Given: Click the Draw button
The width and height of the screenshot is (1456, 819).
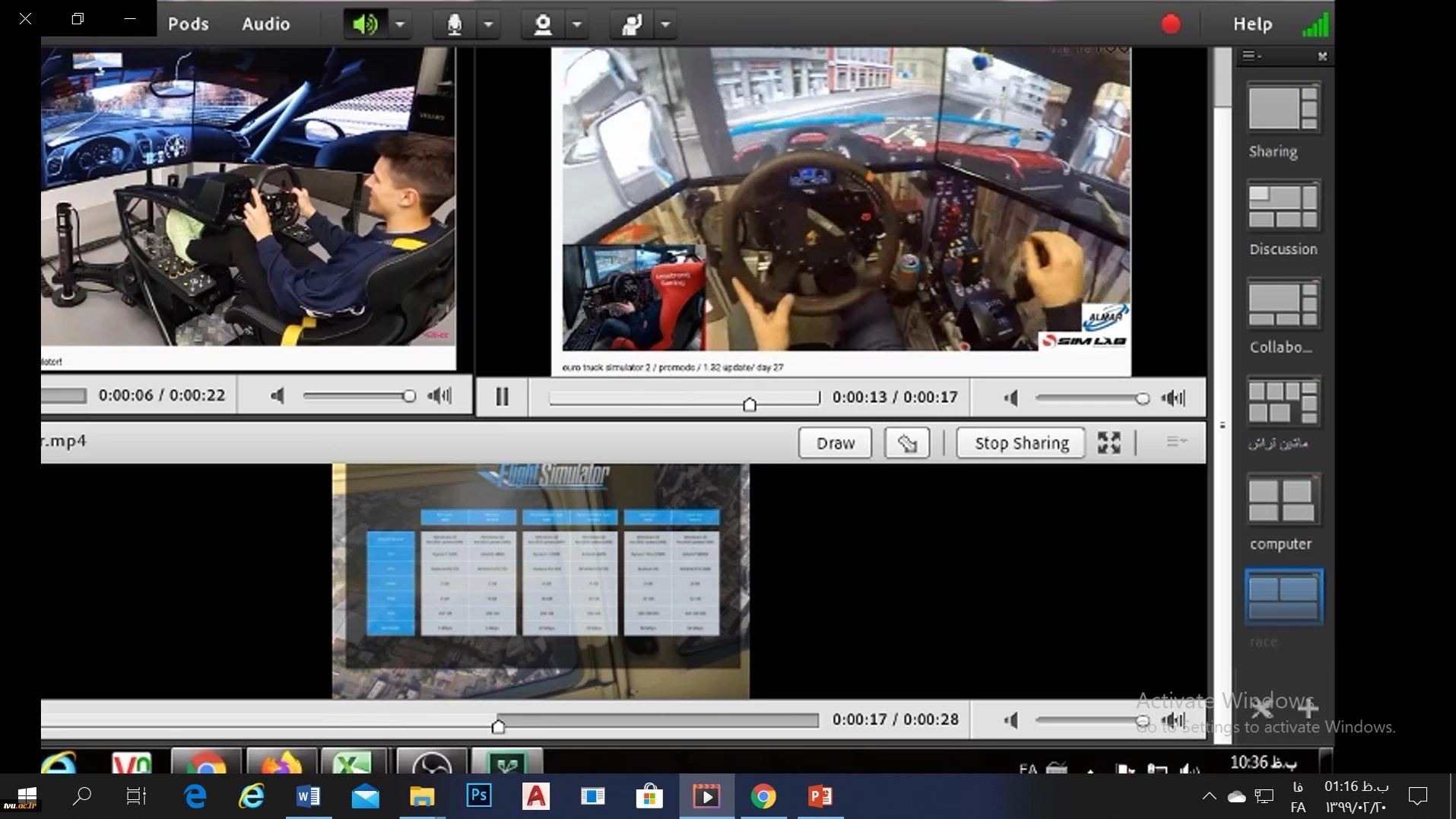Looking at the screenshot, I should point(835,443).
